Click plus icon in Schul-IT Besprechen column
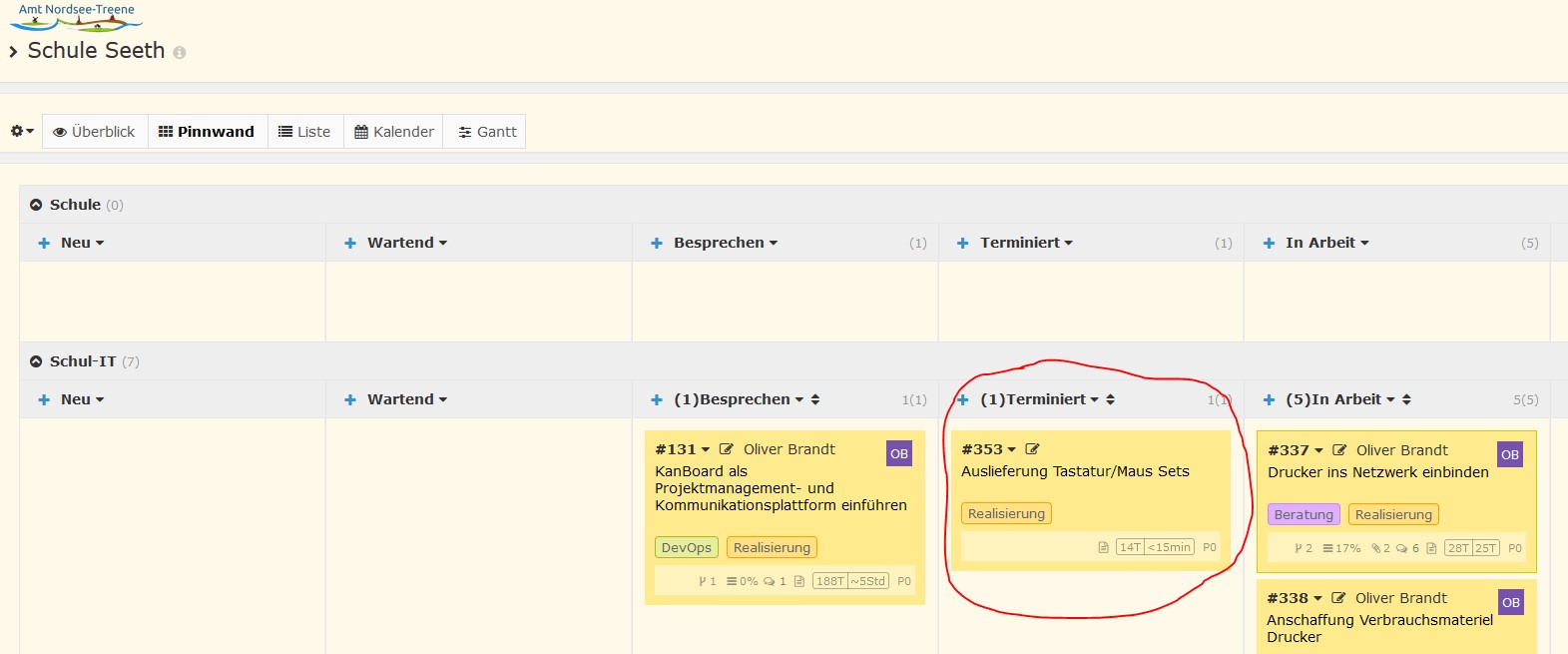 coord(657,399)
